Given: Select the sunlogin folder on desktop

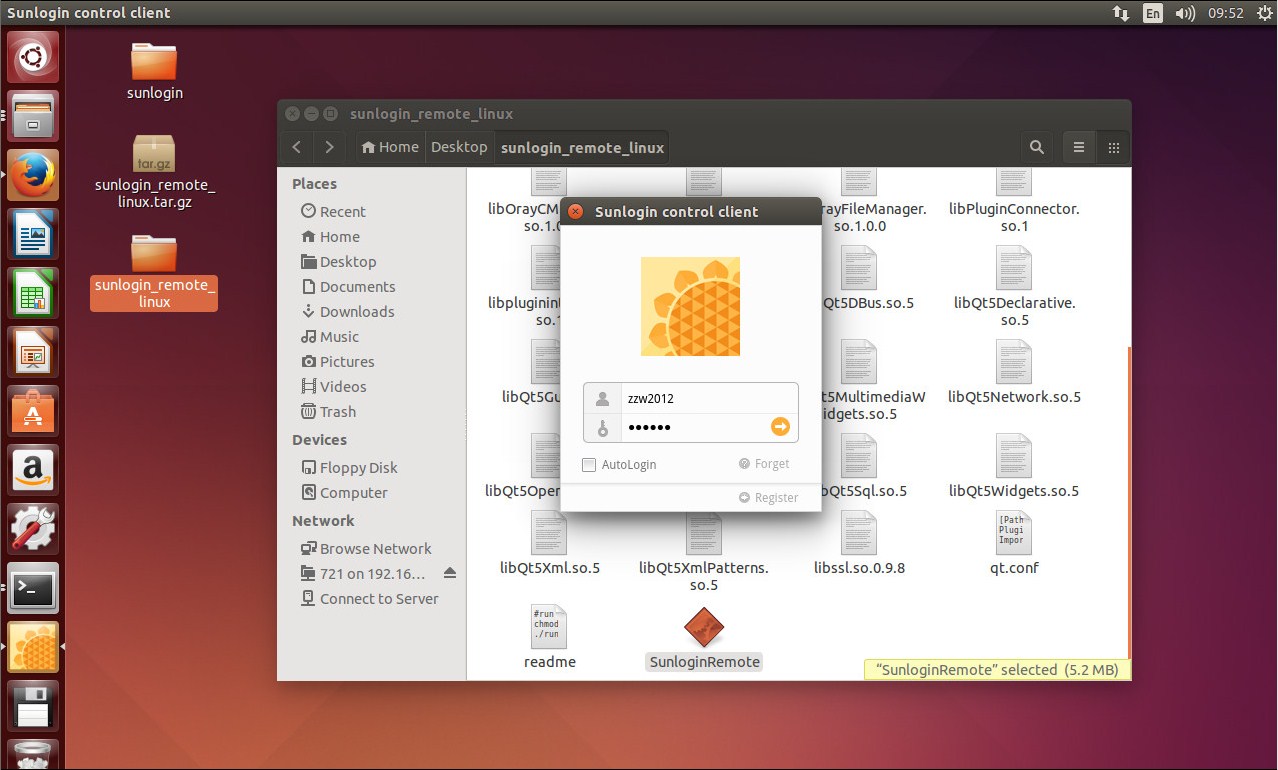Looking at the screenshot, I should coord(154,70).
